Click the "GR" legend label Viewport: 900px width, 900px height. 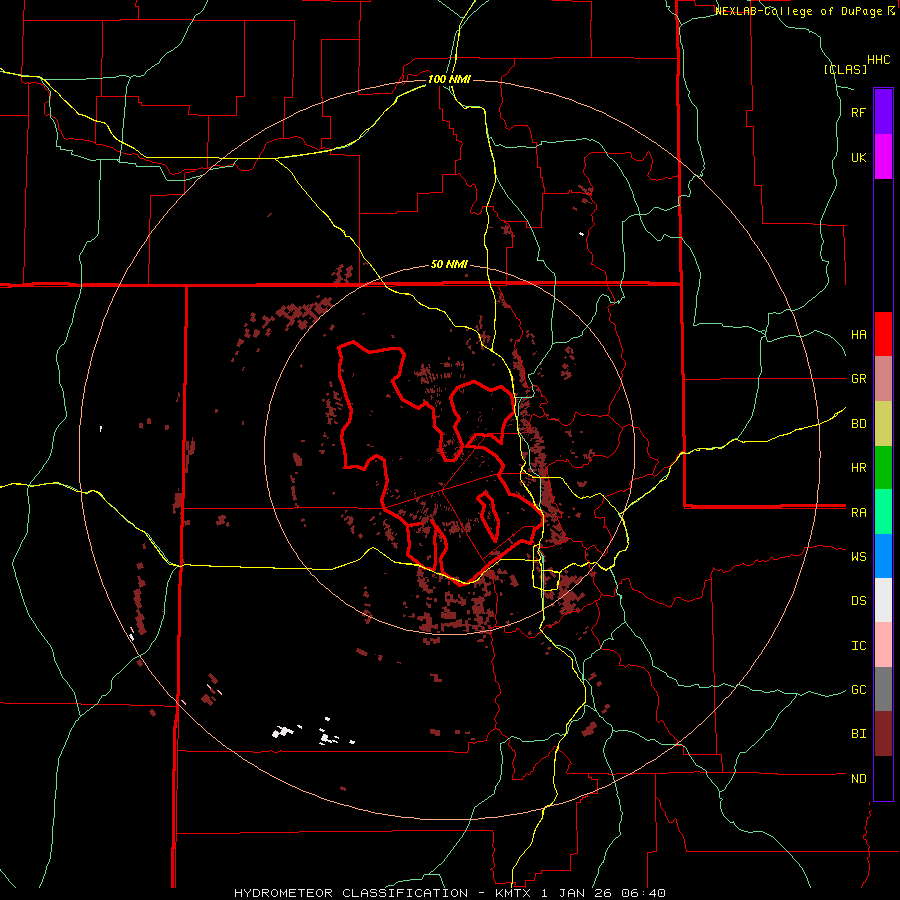click(x=859, y=379)
